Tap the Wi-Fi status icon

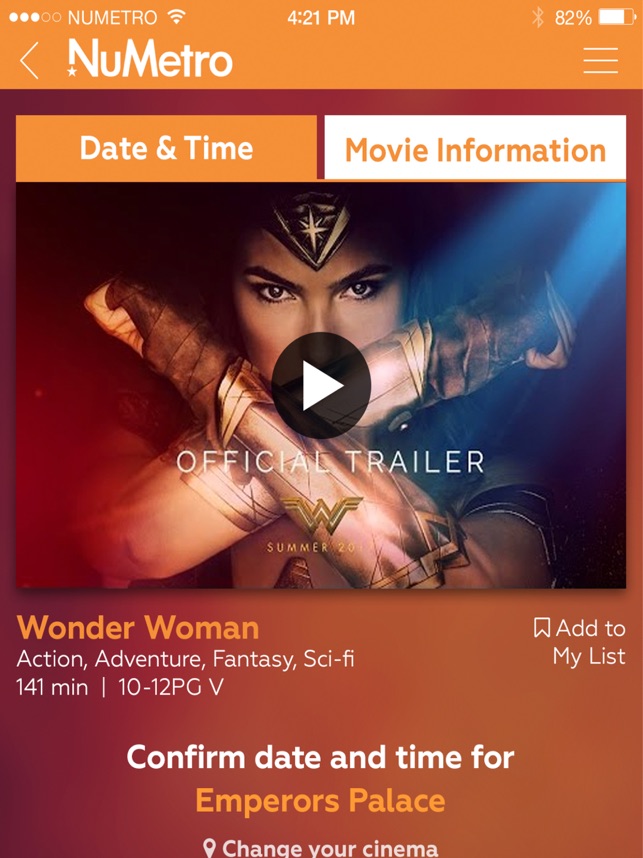pyautogui.click(x=176, y=17)
